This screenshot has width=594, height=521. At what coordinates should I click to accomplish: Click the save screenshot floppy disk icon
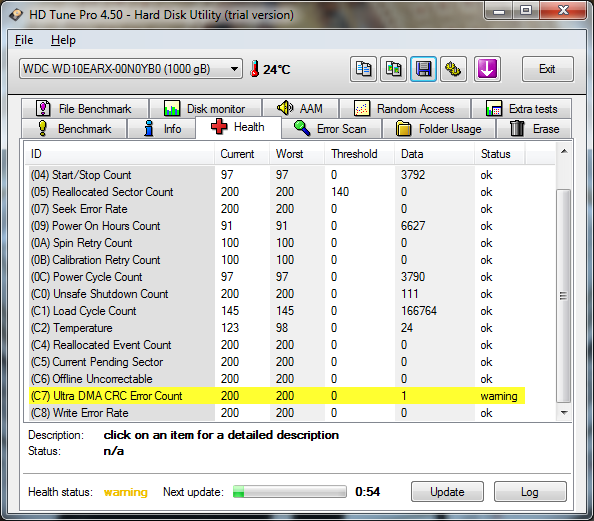tap(423, 69)
